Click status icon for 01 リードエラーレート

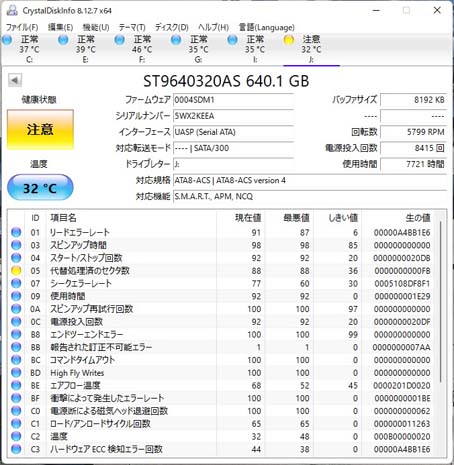(16, 232)
